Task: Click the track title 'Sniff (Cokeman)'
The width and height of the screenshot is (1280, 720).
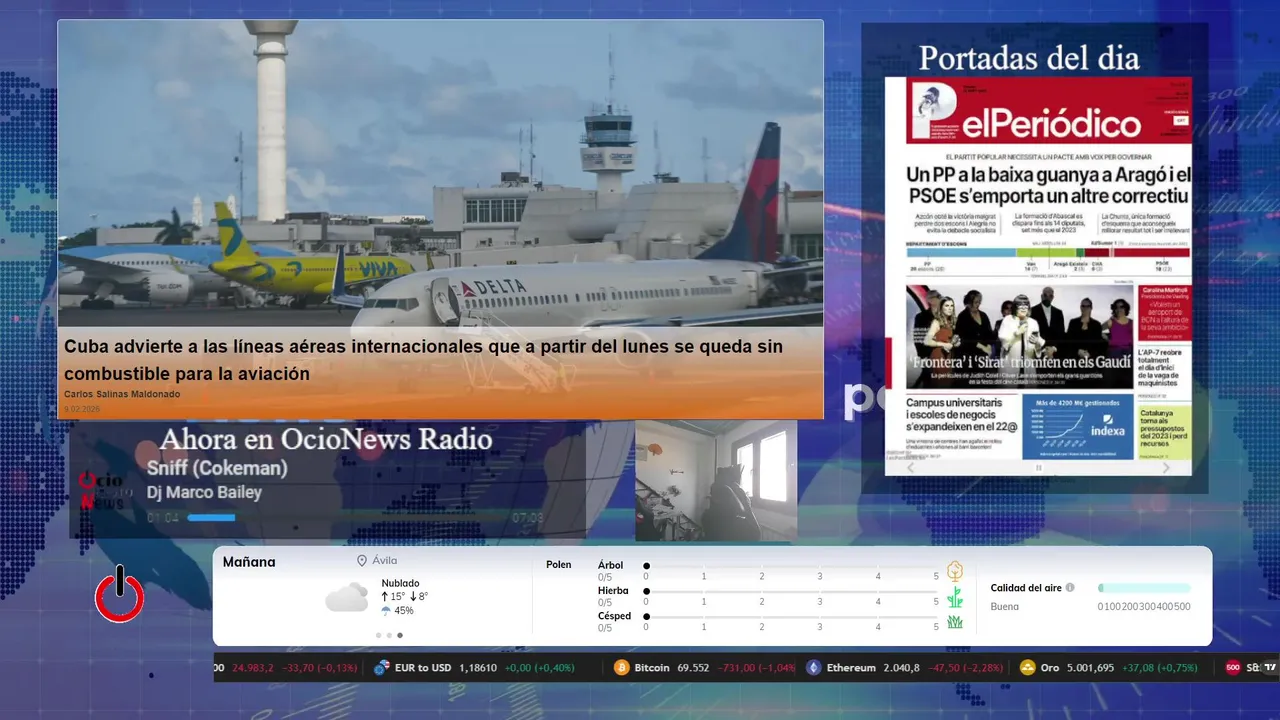Action: click(217, 468)
